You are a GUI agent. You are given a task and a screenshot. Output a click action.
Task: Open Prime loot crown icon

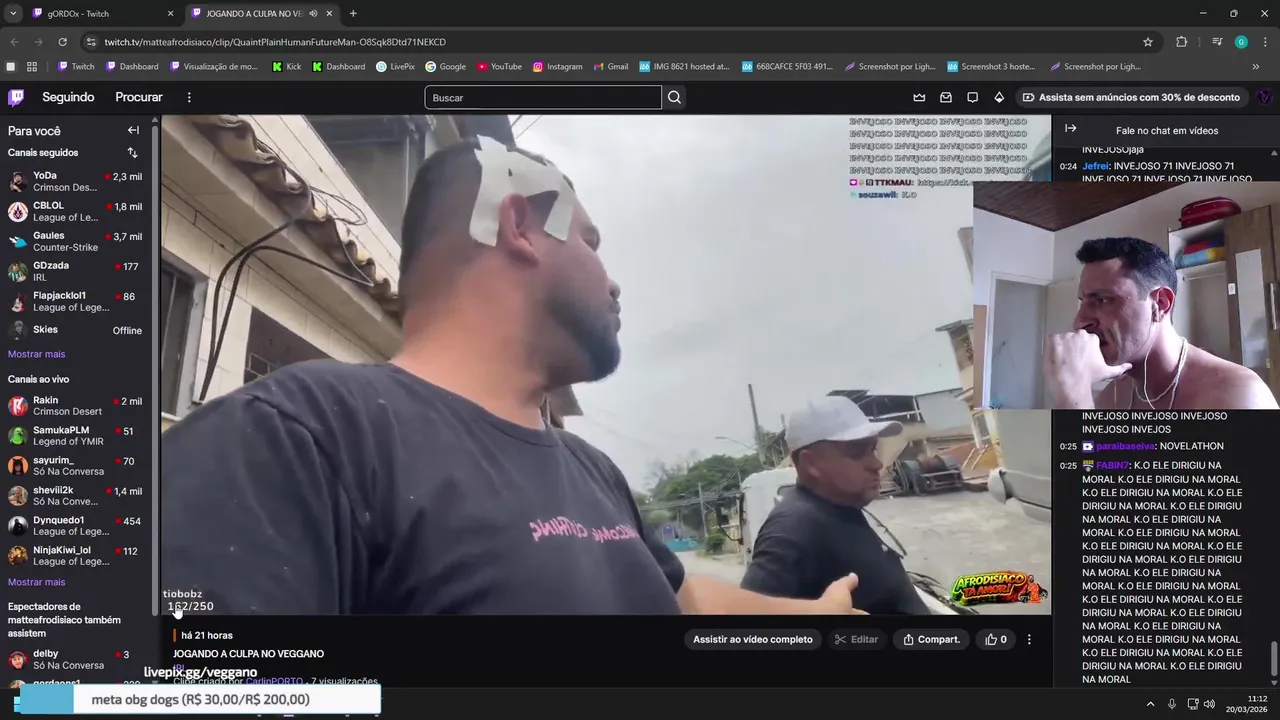(919, 97)
